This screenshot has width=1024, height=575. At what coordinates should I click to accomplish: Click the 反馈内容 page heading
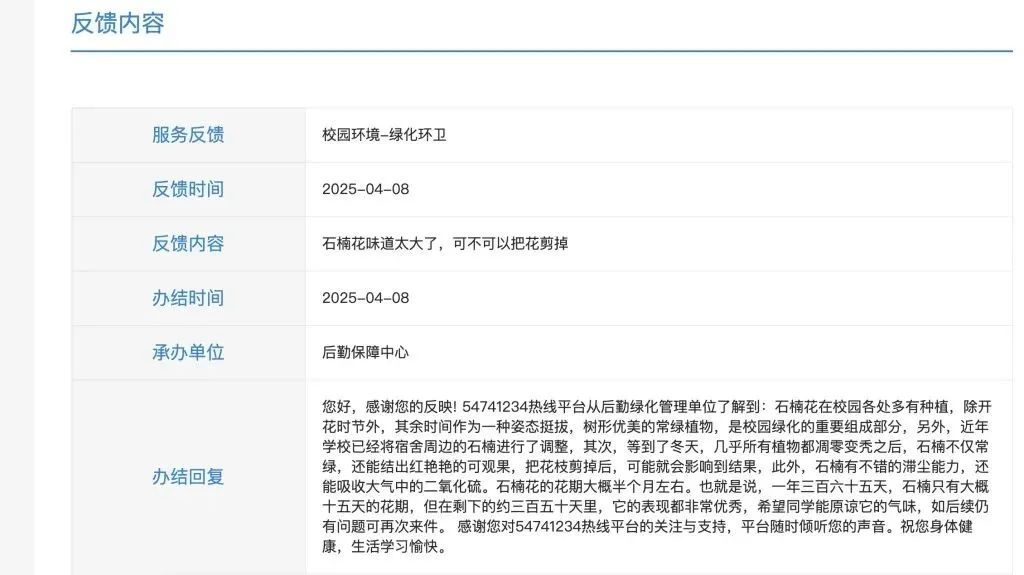[118, 24]
